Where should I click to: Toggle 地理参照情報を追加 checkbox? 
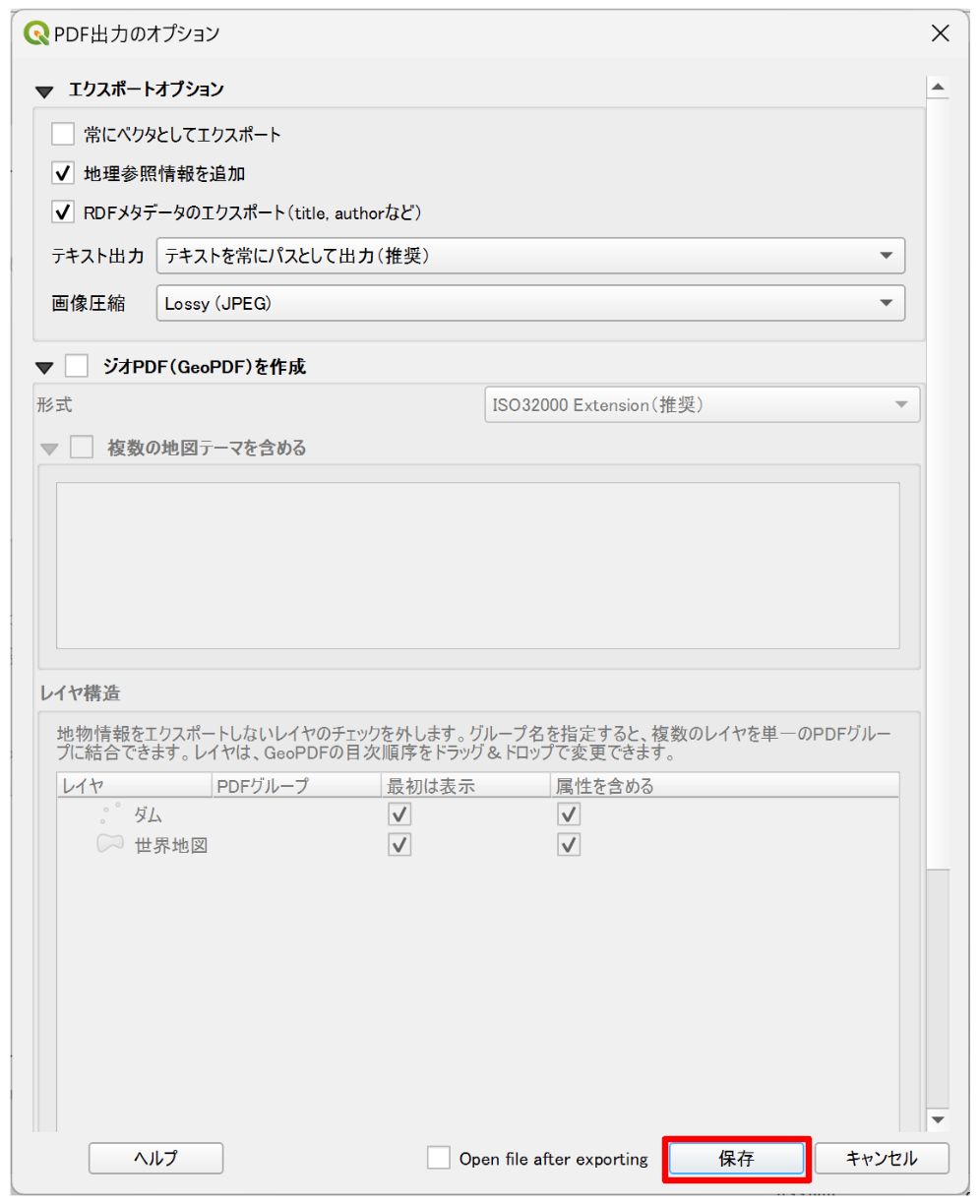63,173
